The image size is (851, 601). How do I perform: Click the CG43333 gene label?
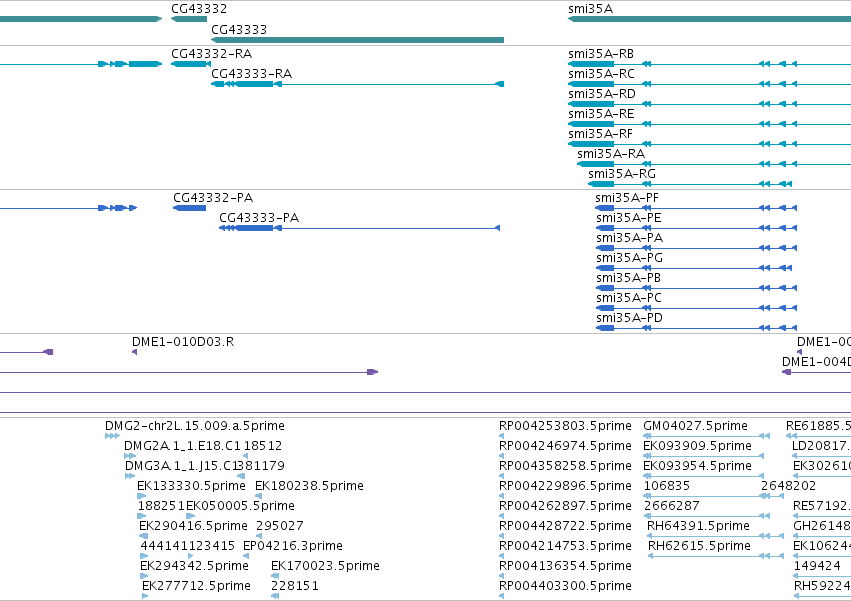(239, 30)
